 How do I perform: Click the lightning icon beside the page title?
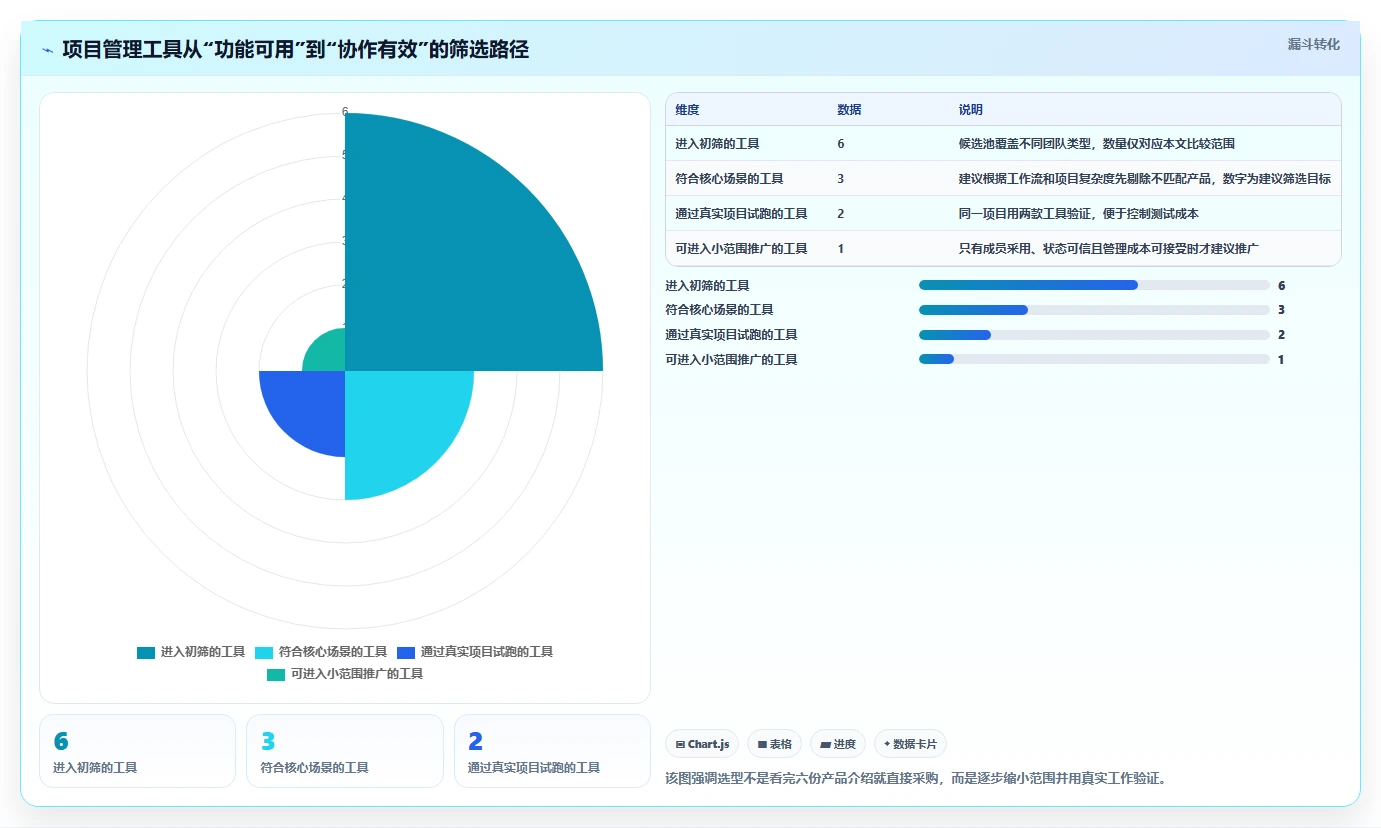point(48,50)
